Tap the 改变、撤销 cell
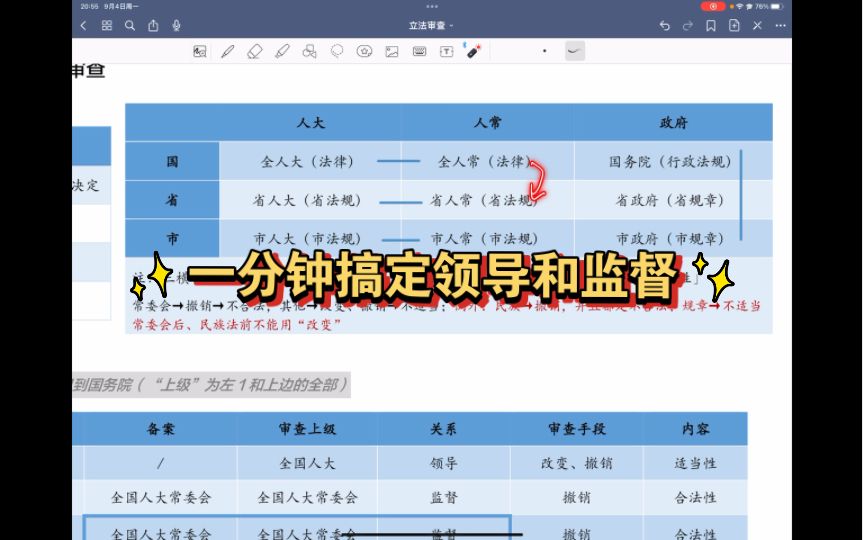Image resolution: width=863 pixels, height=540 pixels. pos(577,463)
